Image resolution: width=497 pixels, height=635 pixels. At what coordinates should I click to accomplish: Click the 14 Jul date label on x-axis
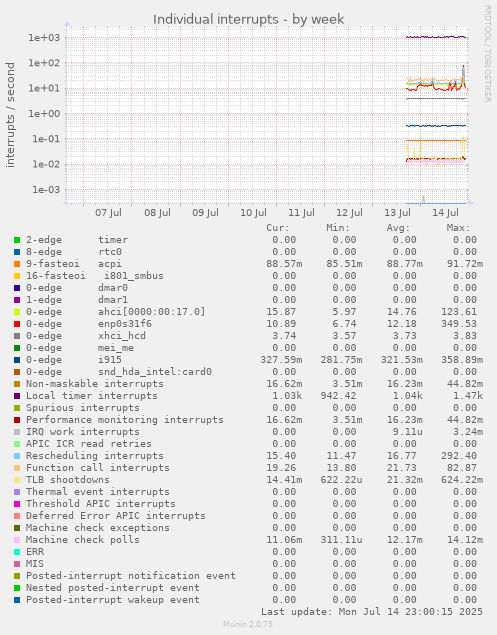click(445, 213)
